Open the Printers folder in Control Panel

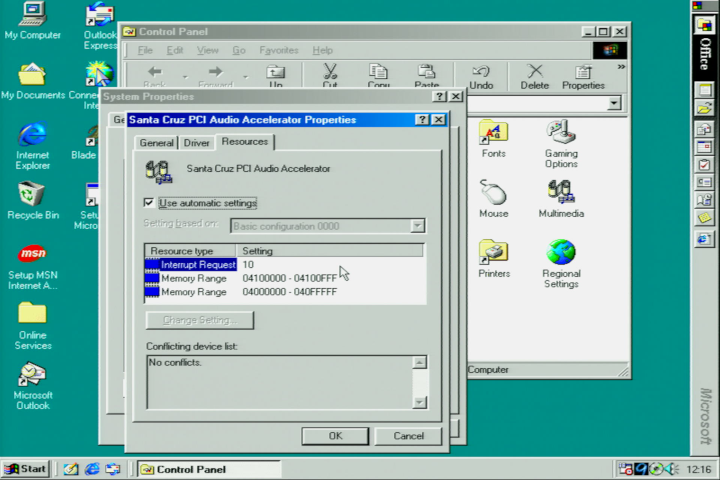click(x=494, y=258)
